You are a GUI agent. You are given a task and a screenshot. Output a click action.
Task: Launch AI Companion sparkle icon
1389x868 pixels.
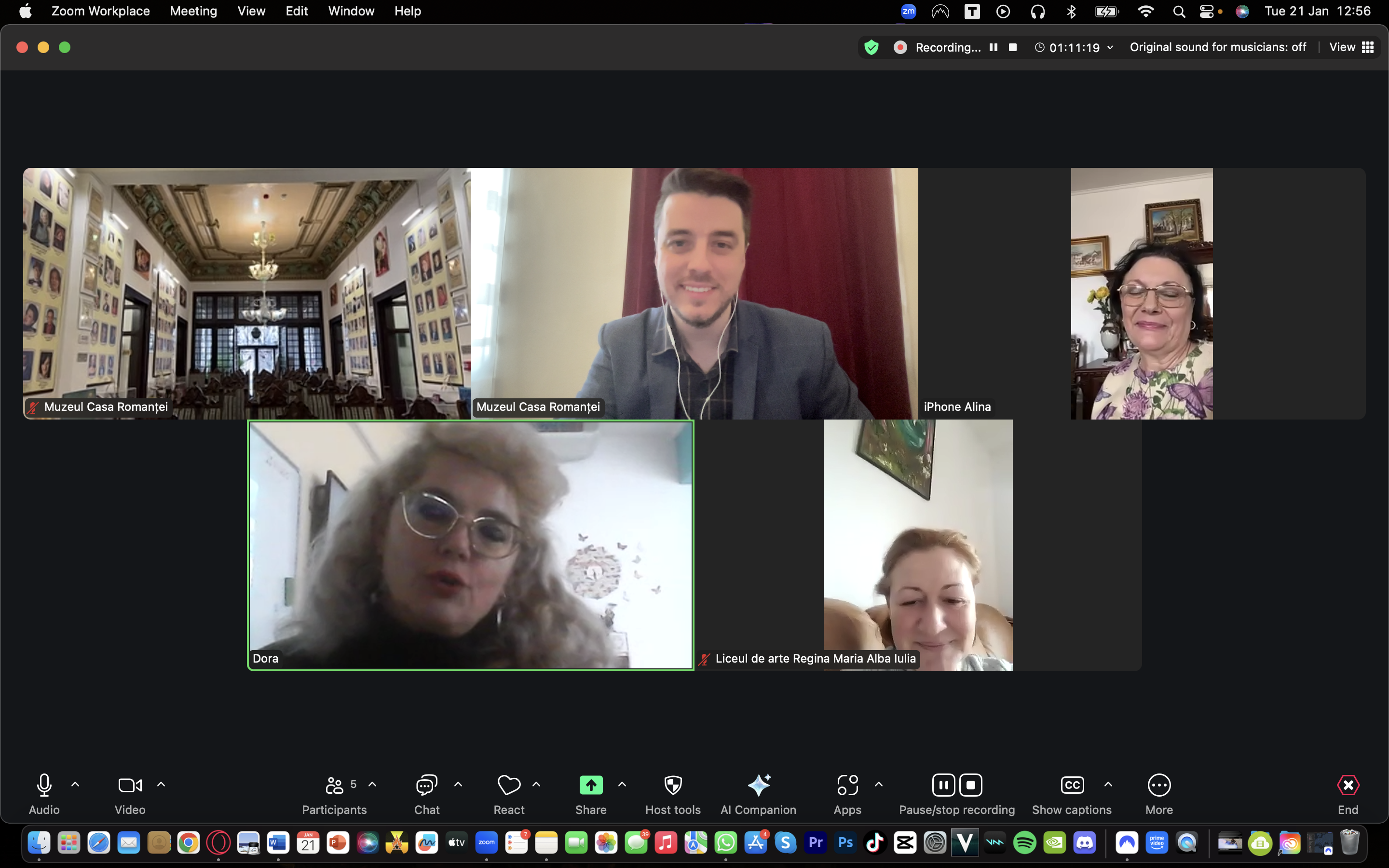758,785
